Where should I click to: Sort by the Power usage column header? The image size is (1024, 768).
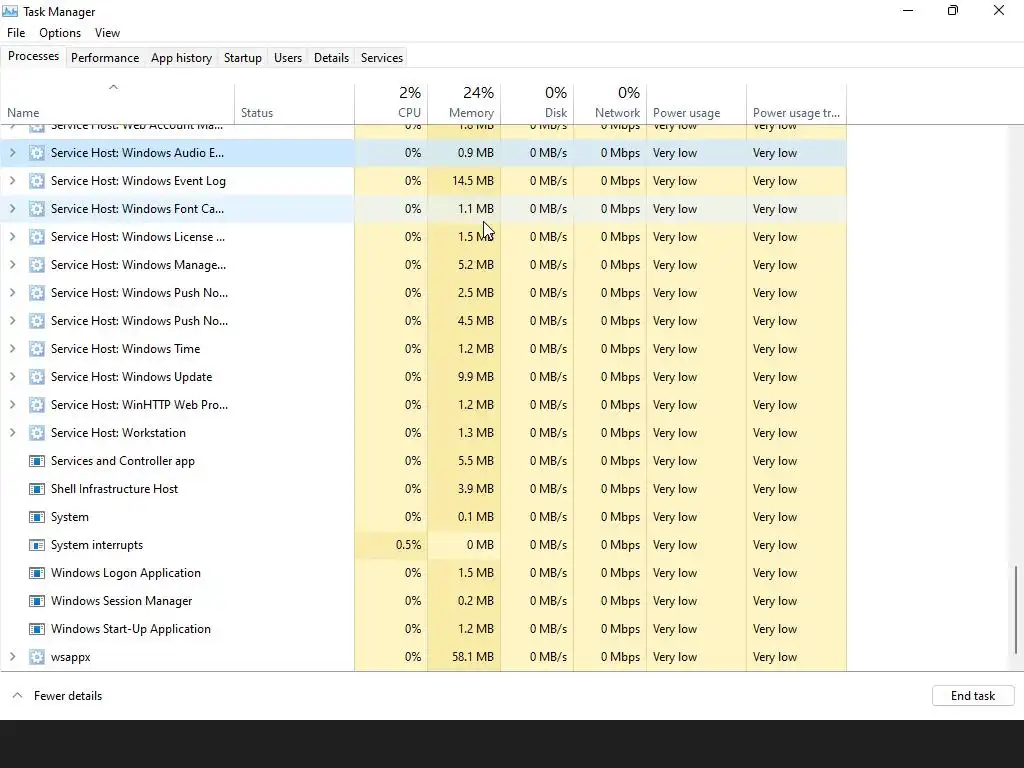pos(696,103)
